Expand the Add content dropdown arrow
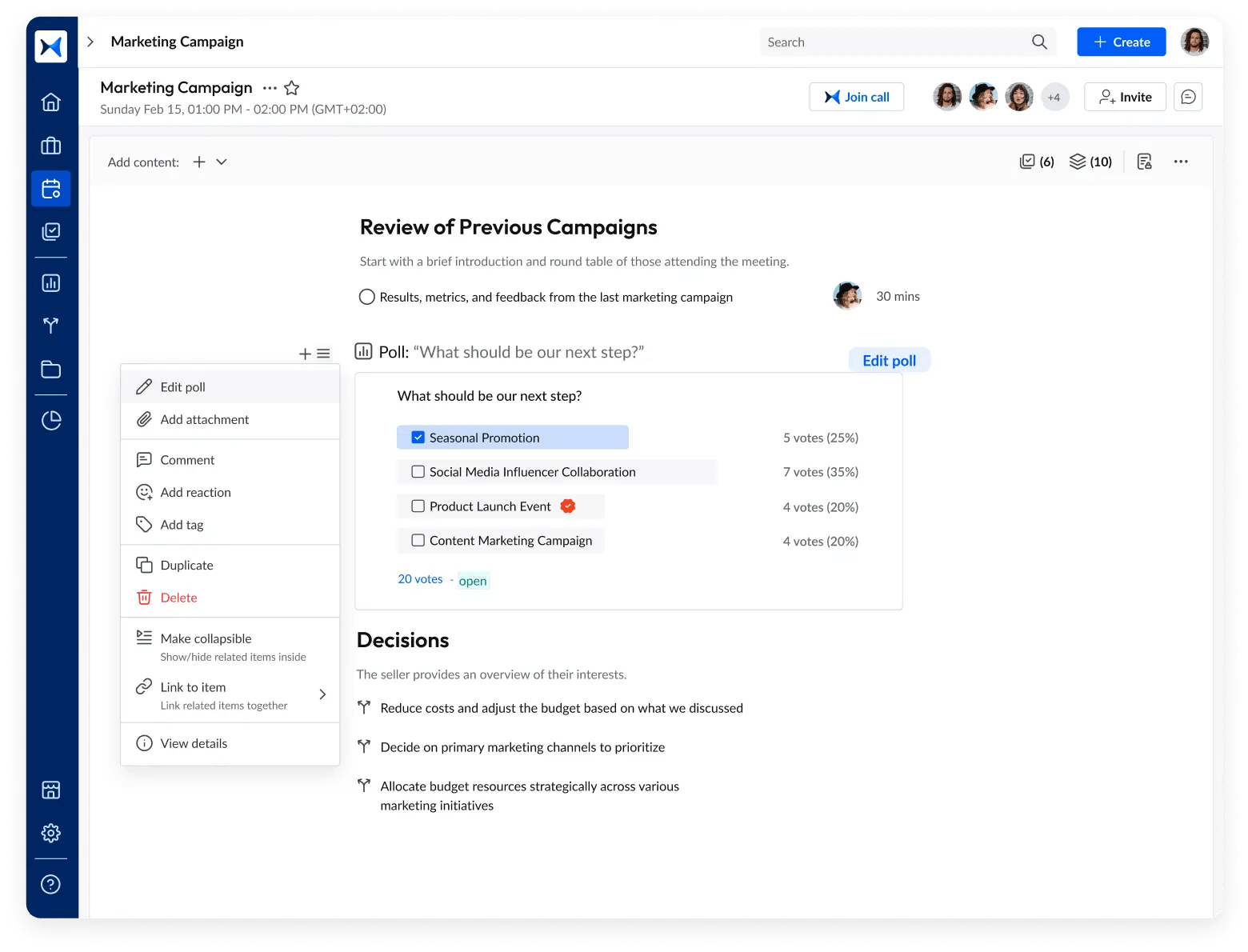Image resolution: width=1248 pixels, height=952 pixels. pos(222,162)
